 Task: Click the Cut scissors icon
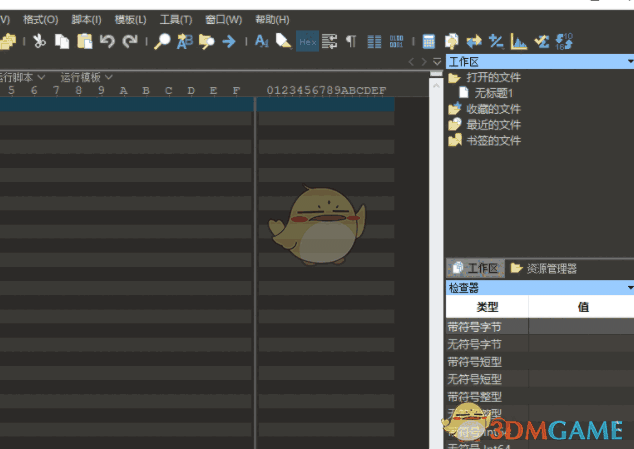tap(39, 41)
